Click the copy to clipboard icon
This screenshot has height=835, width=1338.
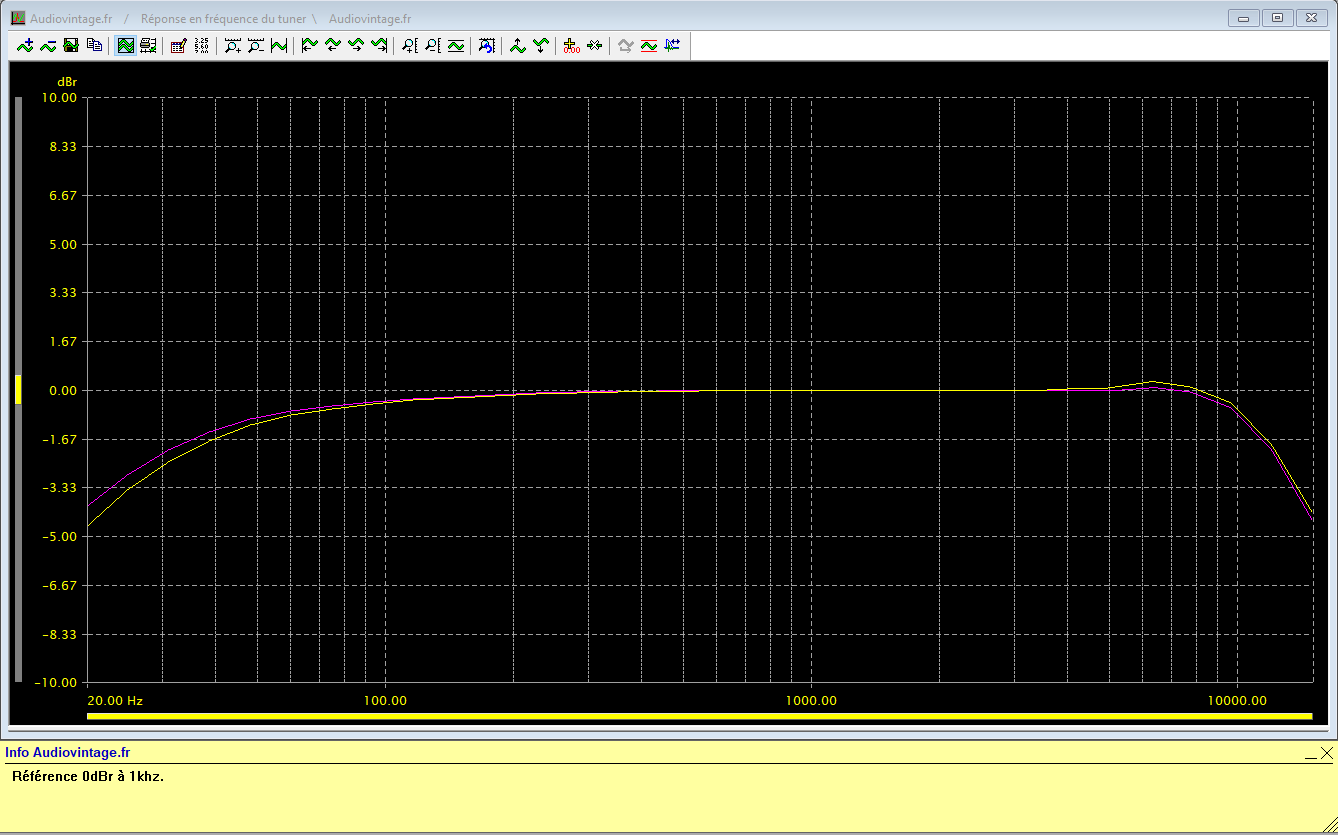tap(94, 45)
